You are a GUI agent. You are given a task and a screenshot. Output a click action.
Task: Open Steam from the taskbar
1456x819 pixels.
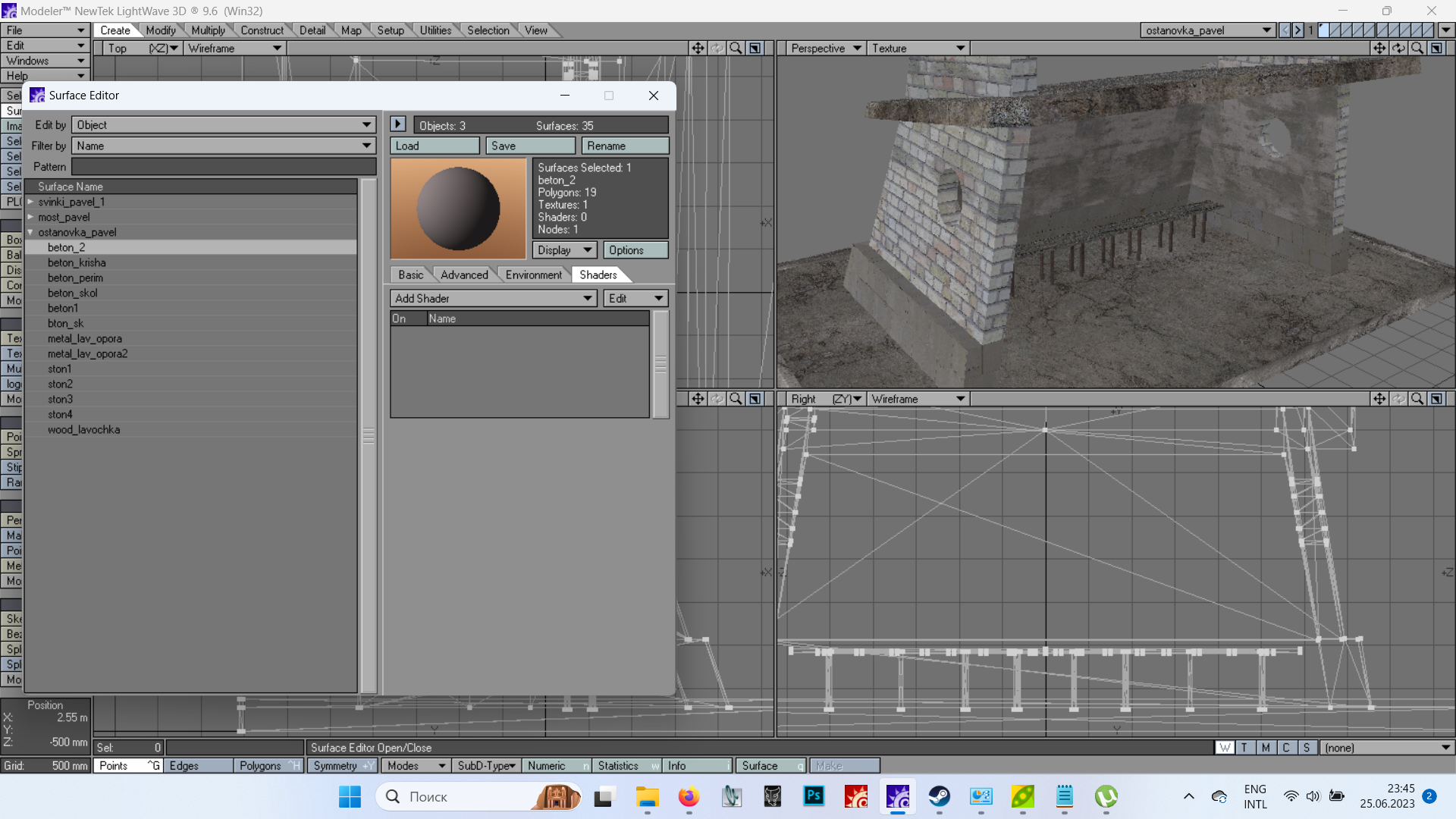tap(940, 796)
